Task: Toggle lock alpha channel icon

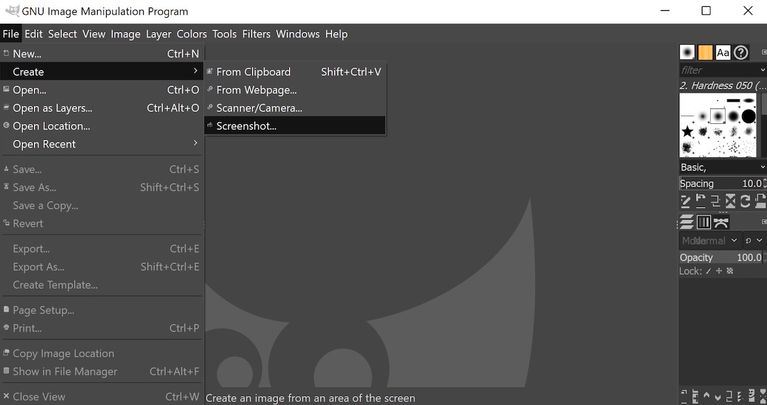Action: point(730,271)
